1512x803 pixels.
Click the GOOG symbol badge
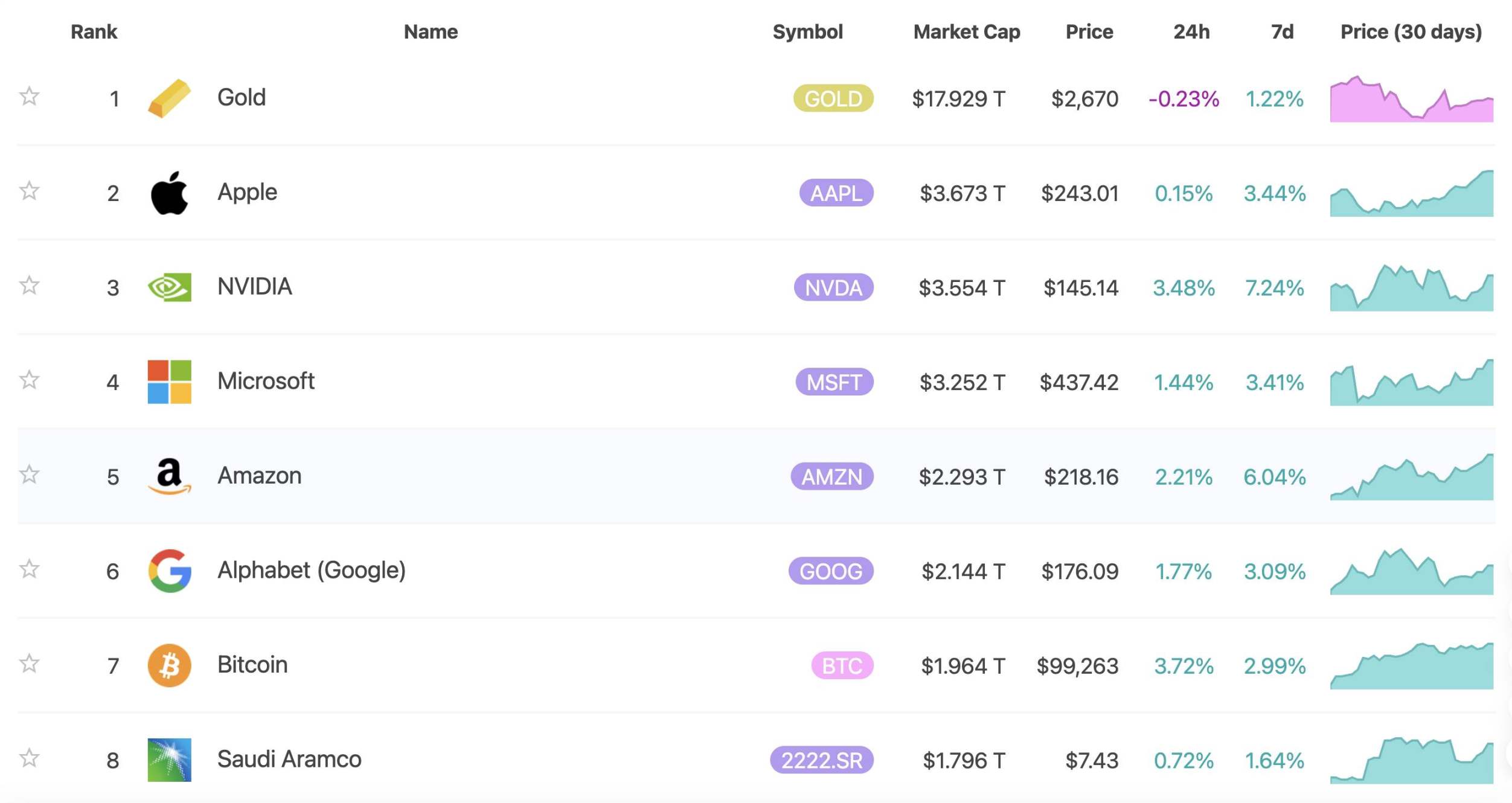tap(831, 571)
